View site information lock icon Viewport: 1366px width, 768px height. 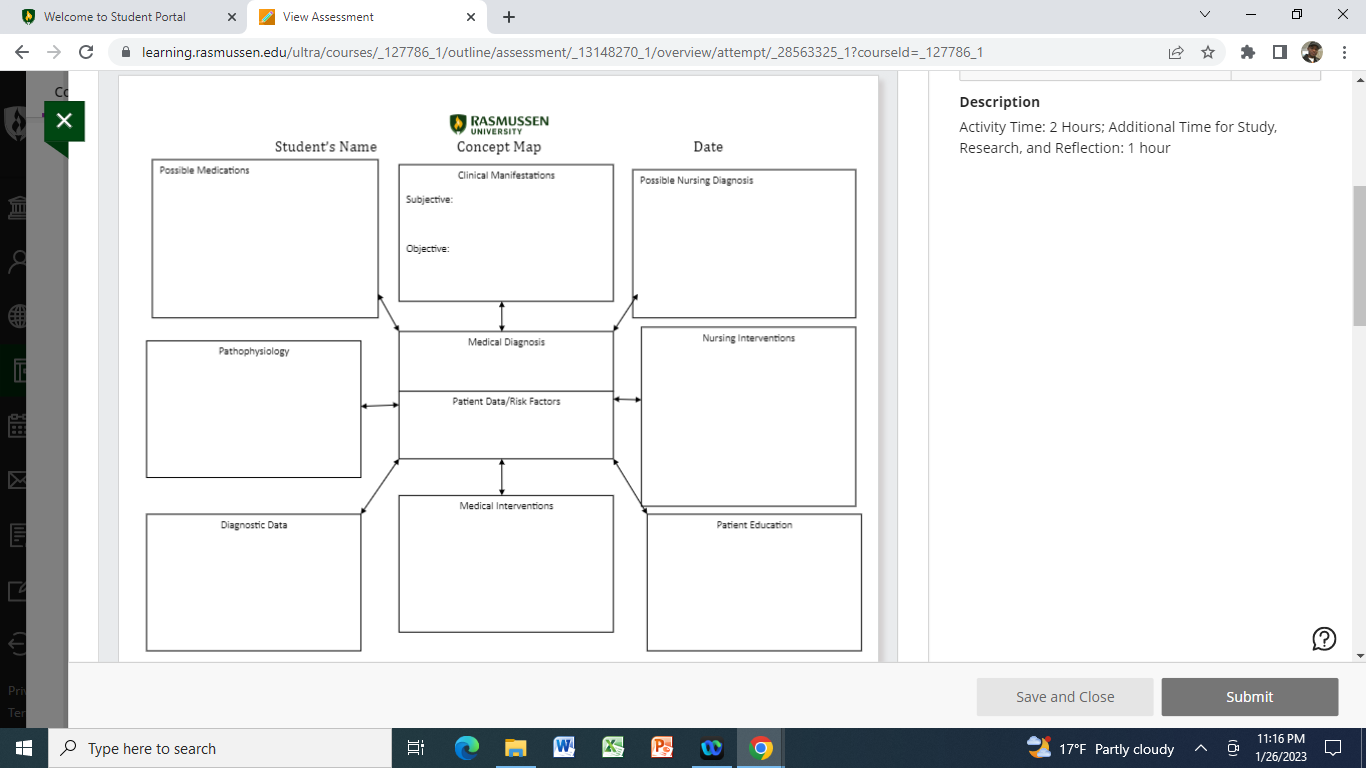[126, 52]
